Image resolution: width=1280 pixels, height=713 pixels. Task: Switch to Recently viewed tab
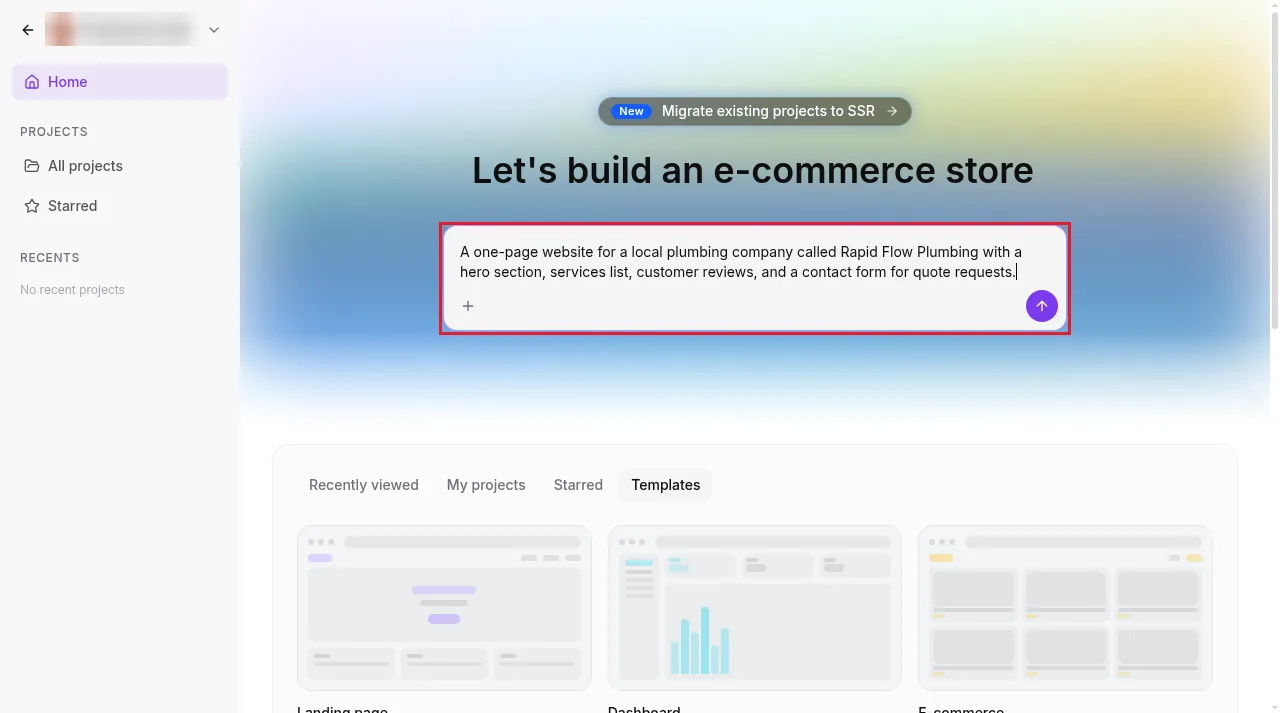pyautogui.click(x=364, y=485)
